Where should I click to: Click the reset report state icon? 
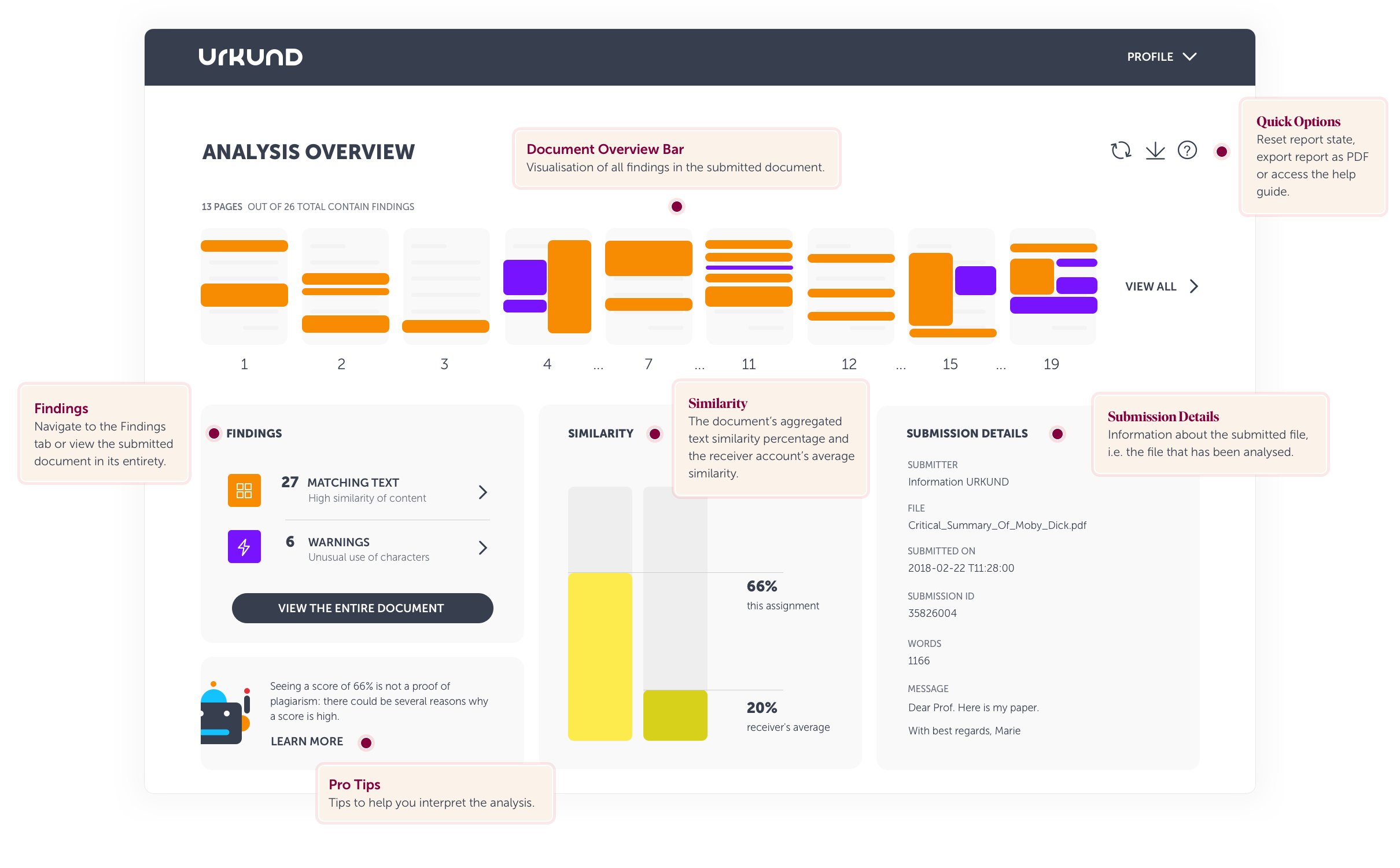click(1121, 150)
